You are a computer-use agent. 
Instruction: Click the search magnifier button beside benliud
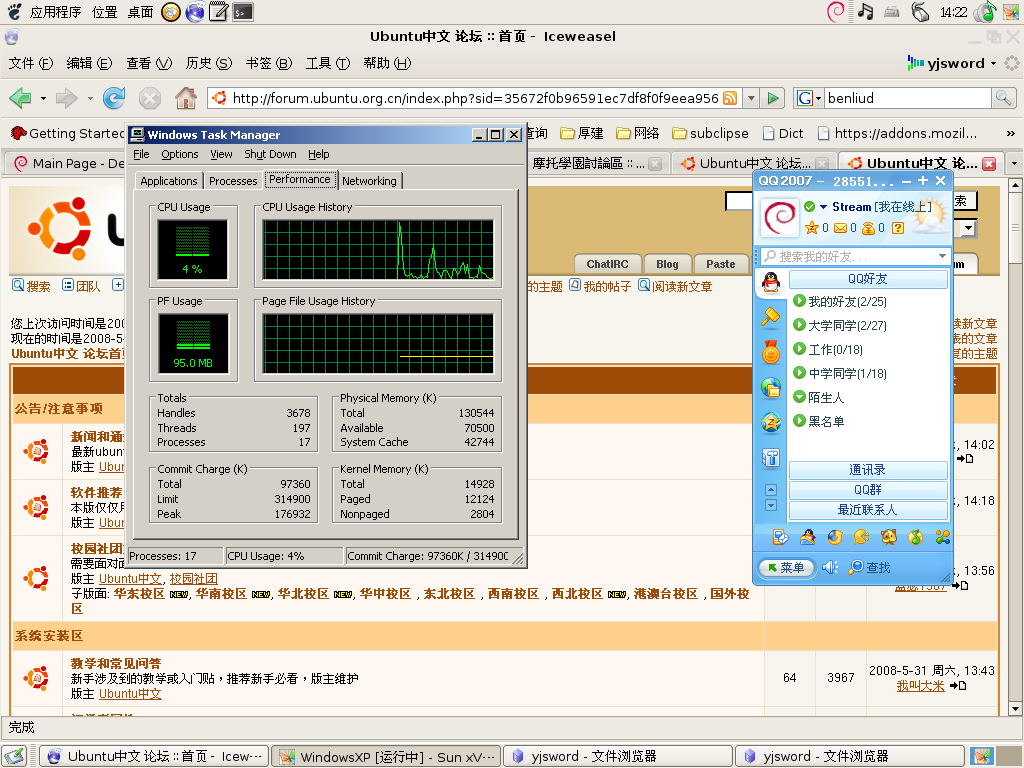[x=1003, y=98]
